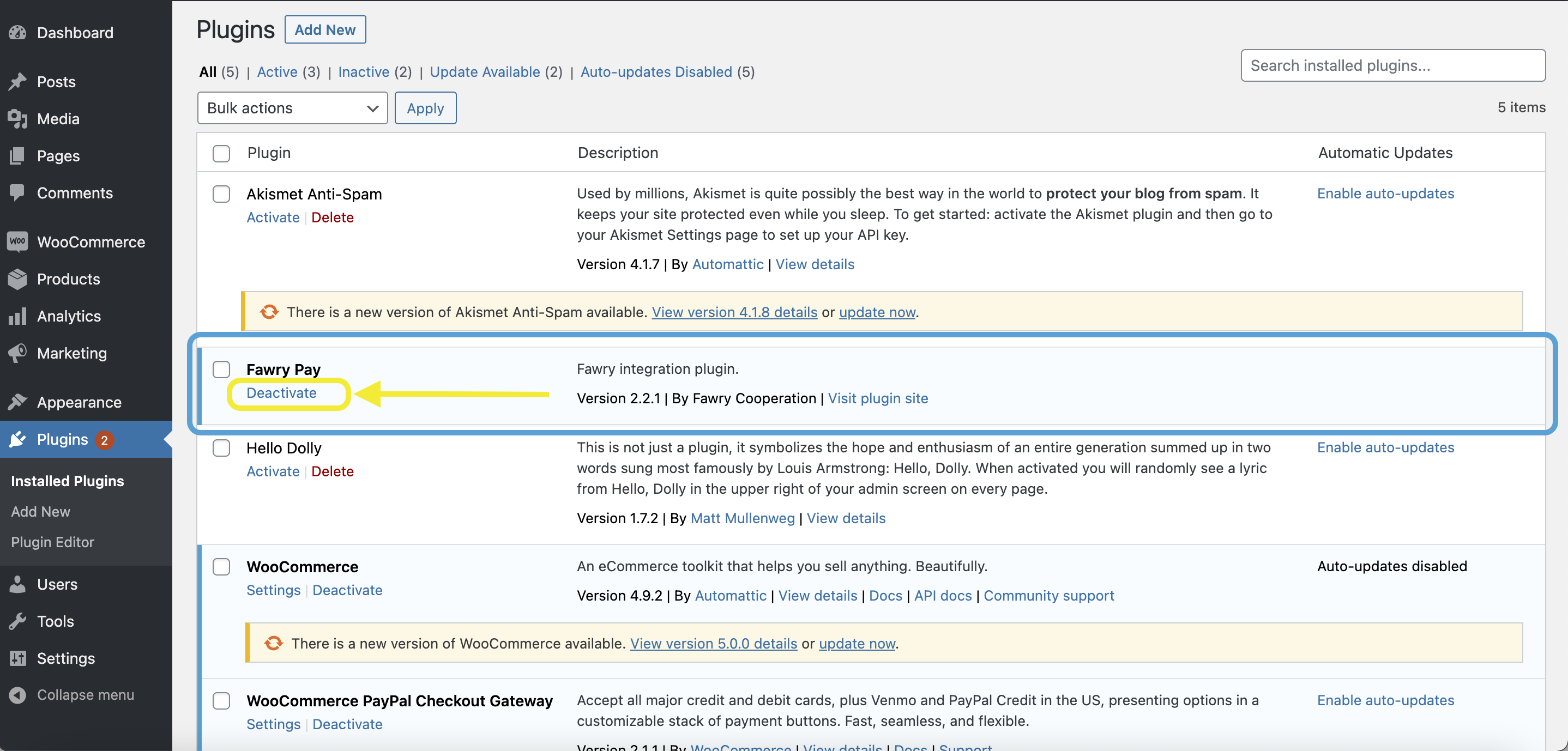
Task: Click the Apply bulk action button
Action: [425, 108]
